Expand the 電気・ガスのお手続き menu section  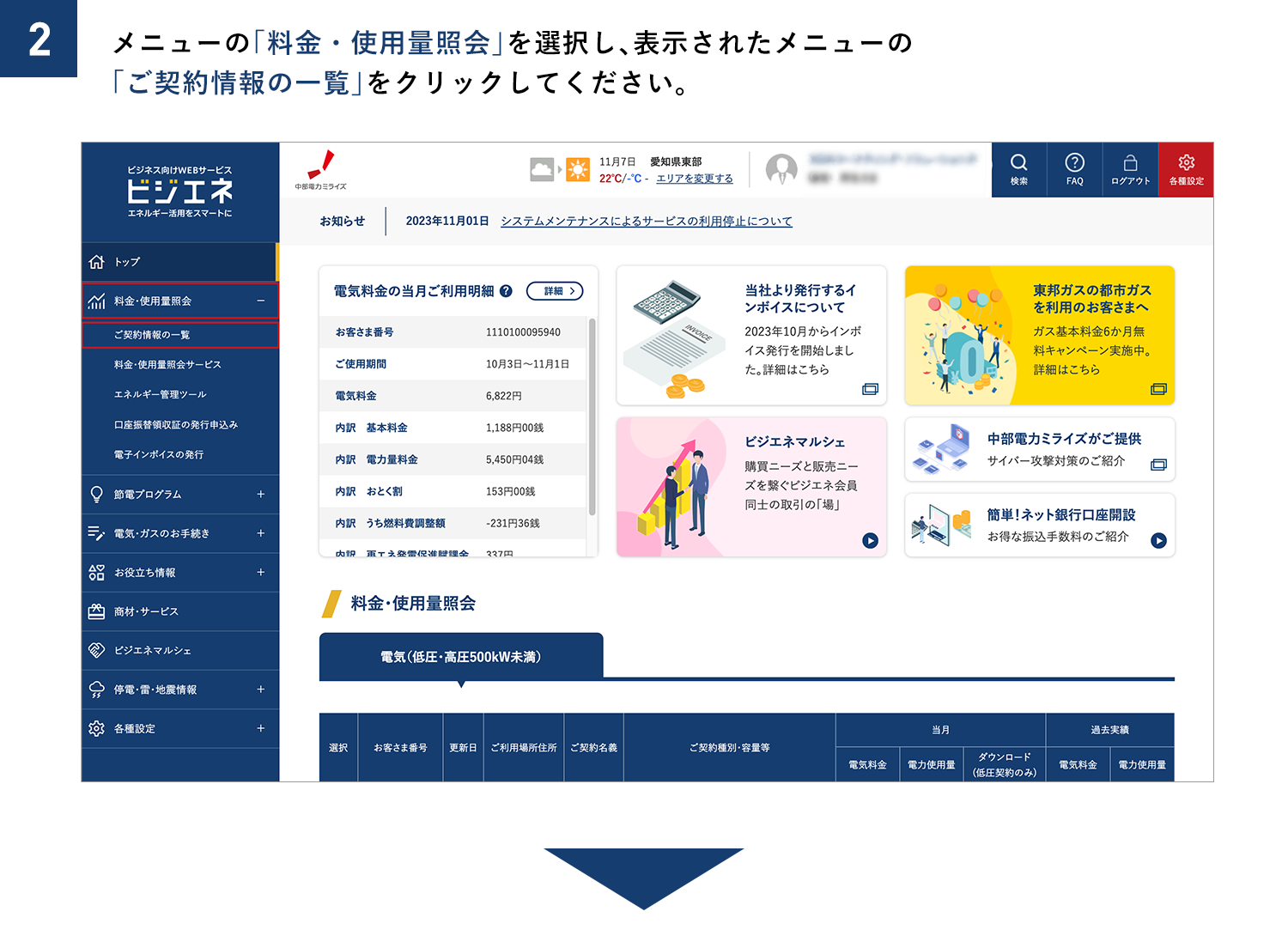[x=263, y=533]
